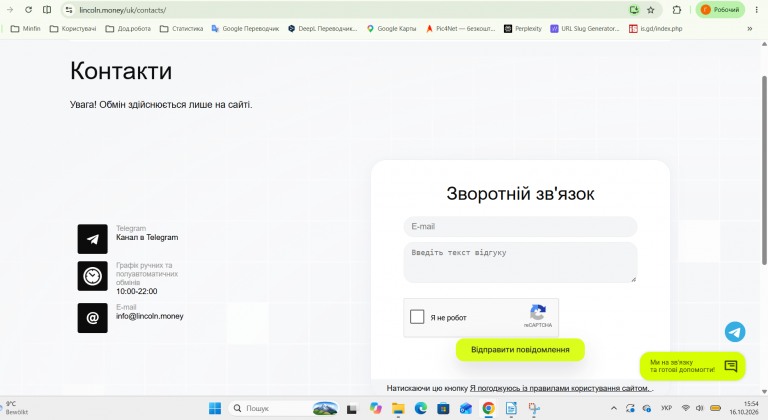Image resolution: width=768 pixels, height=420 pixels.
Task: Open the Telegram channel black icon
Action: click(x=93, y=239)
